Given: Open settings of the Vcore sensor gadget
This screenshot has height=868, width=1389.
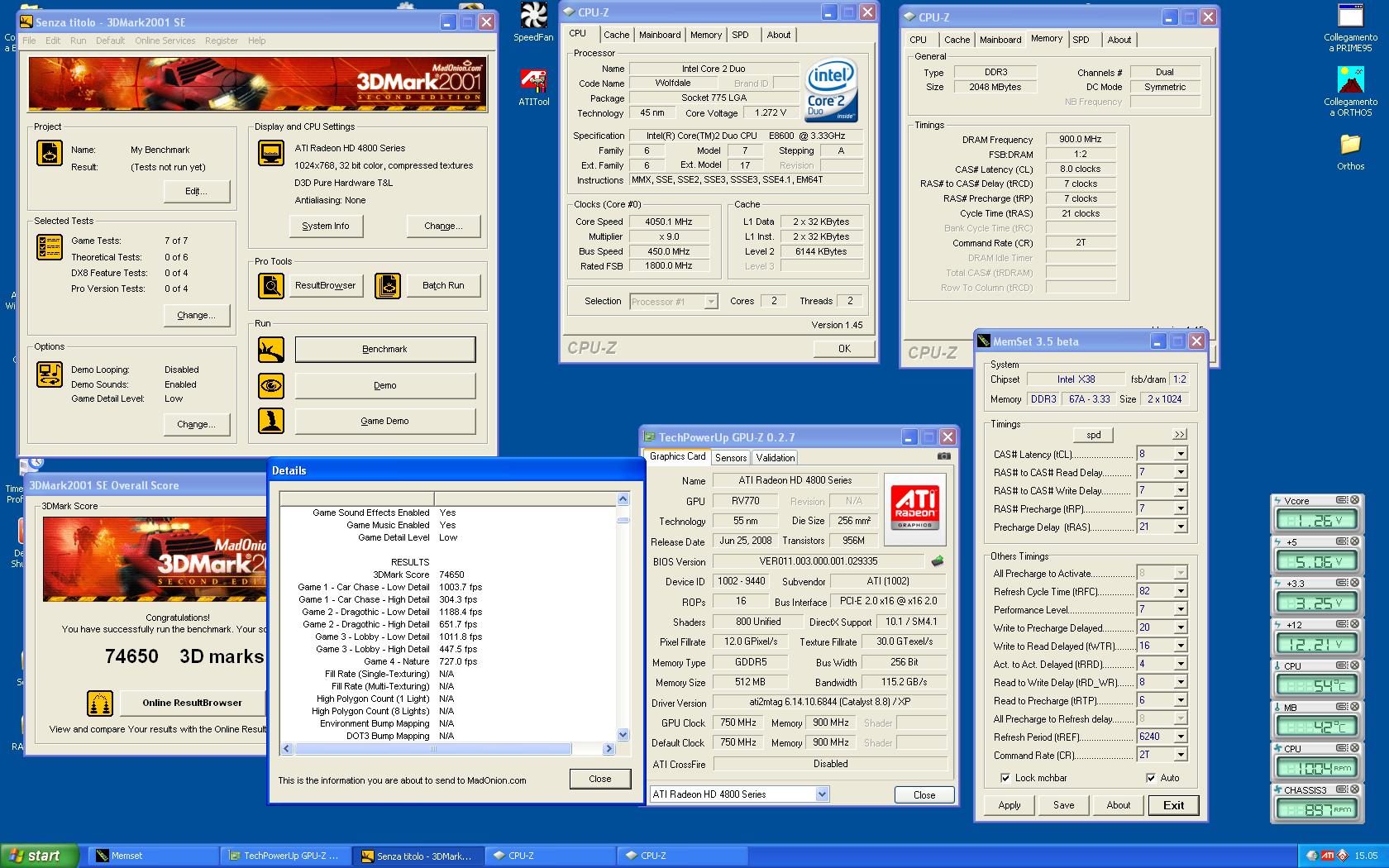Looking at the screenshot, I should pos(1342,500).
